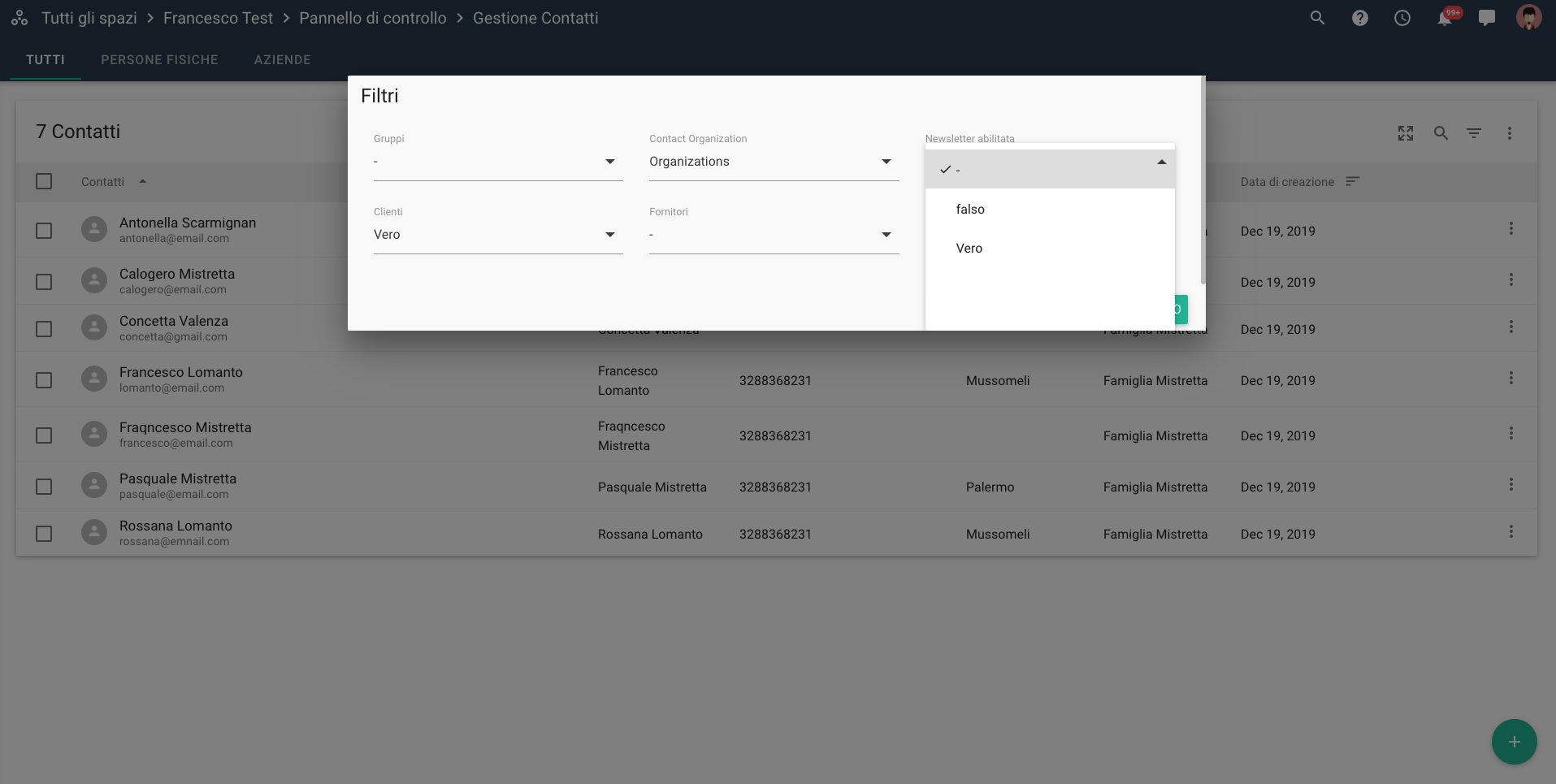This screenshot has width=1556, height=784.
Task: Click the search icon in top header
Action: pyautogui.click(x=1317, y=18)
